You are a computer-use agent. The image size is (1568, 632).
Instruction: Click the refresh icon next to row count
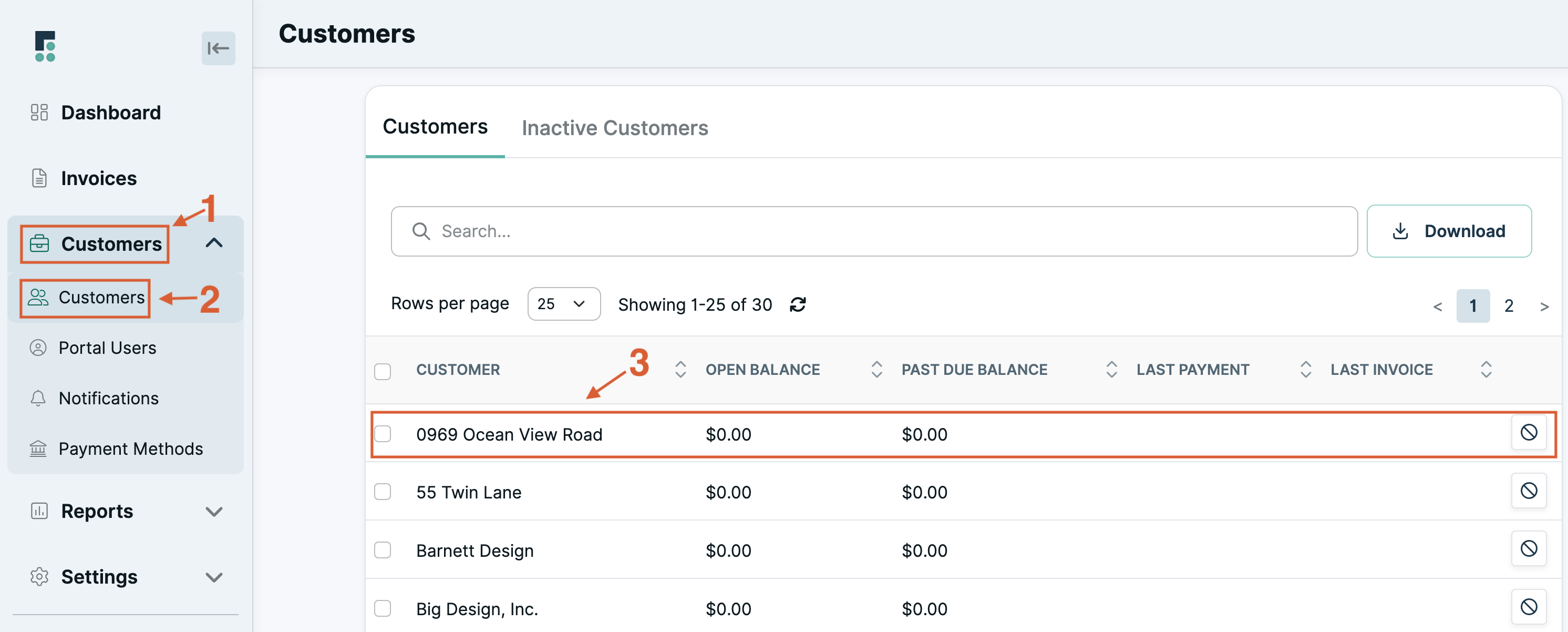799,304
